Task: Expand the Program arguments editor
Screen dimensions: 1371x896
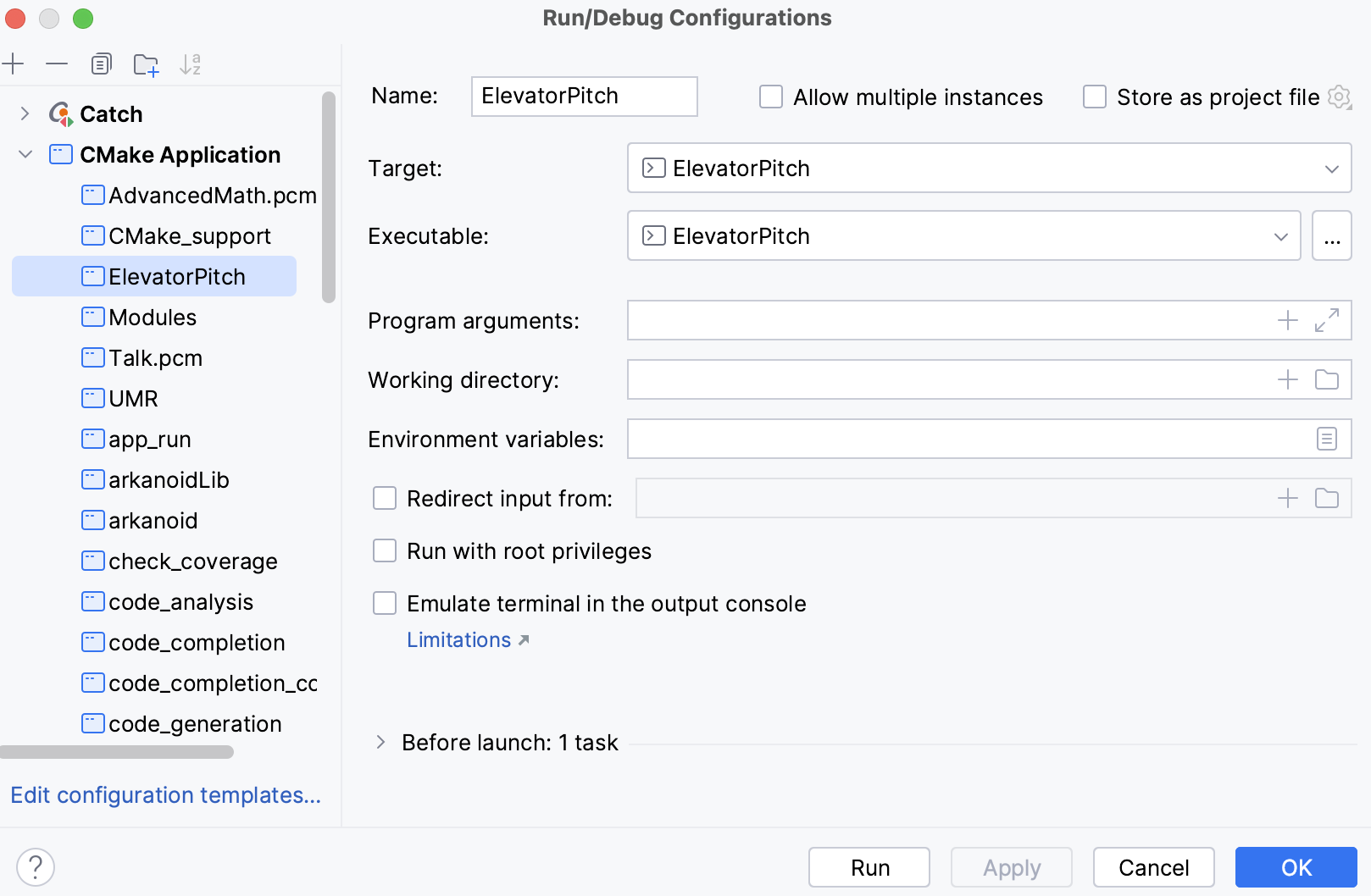Action: click(x=1327, y=320)
